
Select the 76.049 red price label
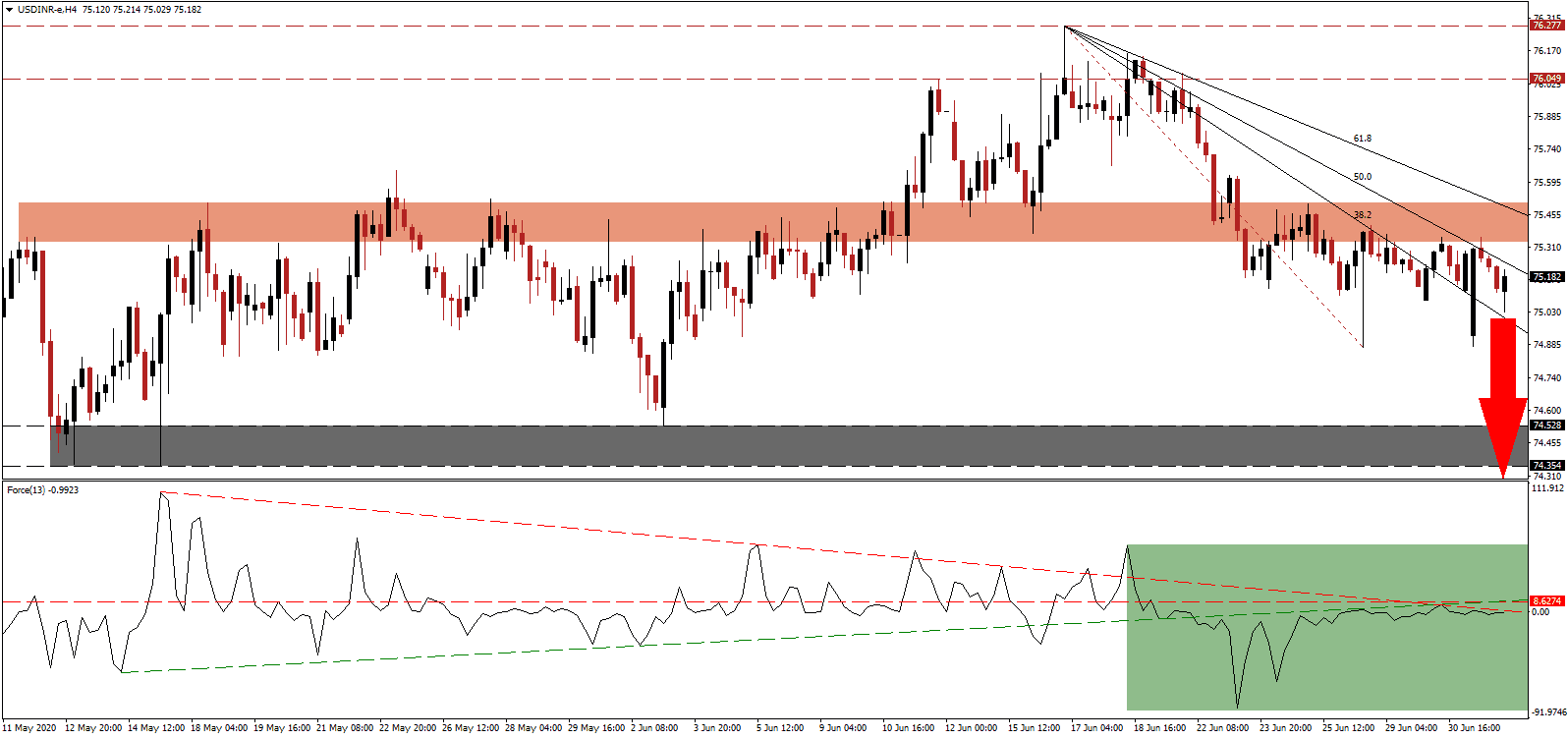coord(1547,79)
